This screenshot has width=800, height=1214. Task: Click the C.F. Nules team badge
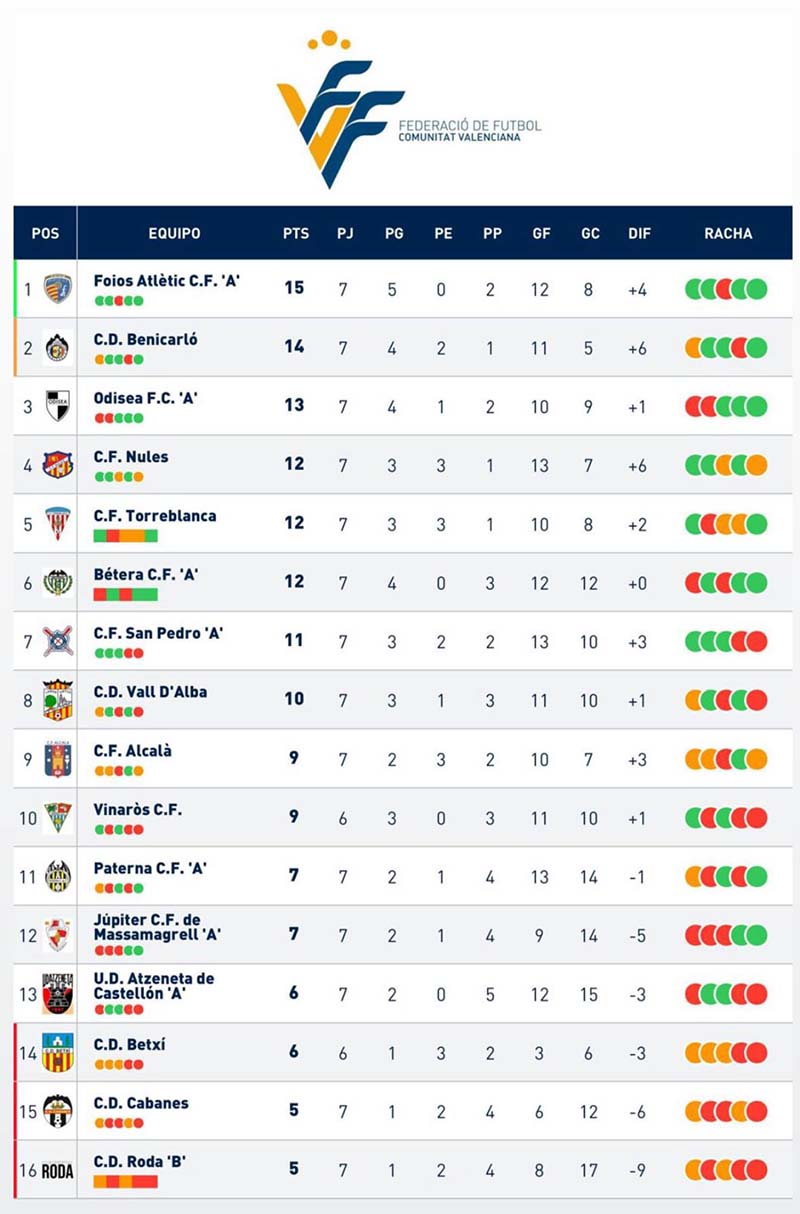point(57,465)
